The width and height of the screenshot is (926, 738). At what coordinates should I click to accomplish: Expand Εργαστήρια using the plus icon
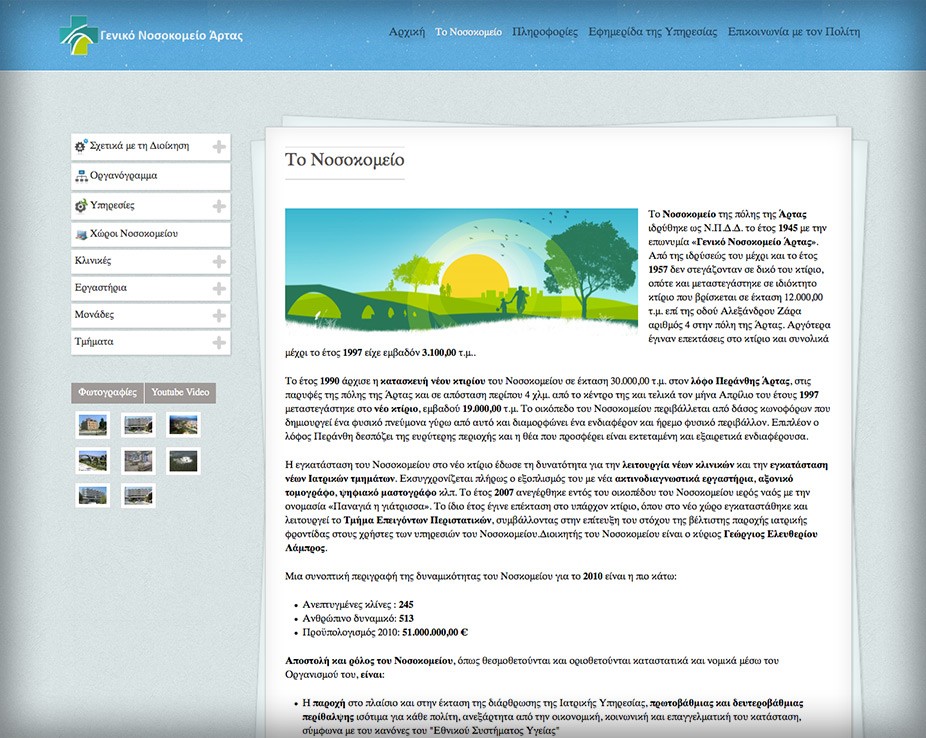point(219,289)
